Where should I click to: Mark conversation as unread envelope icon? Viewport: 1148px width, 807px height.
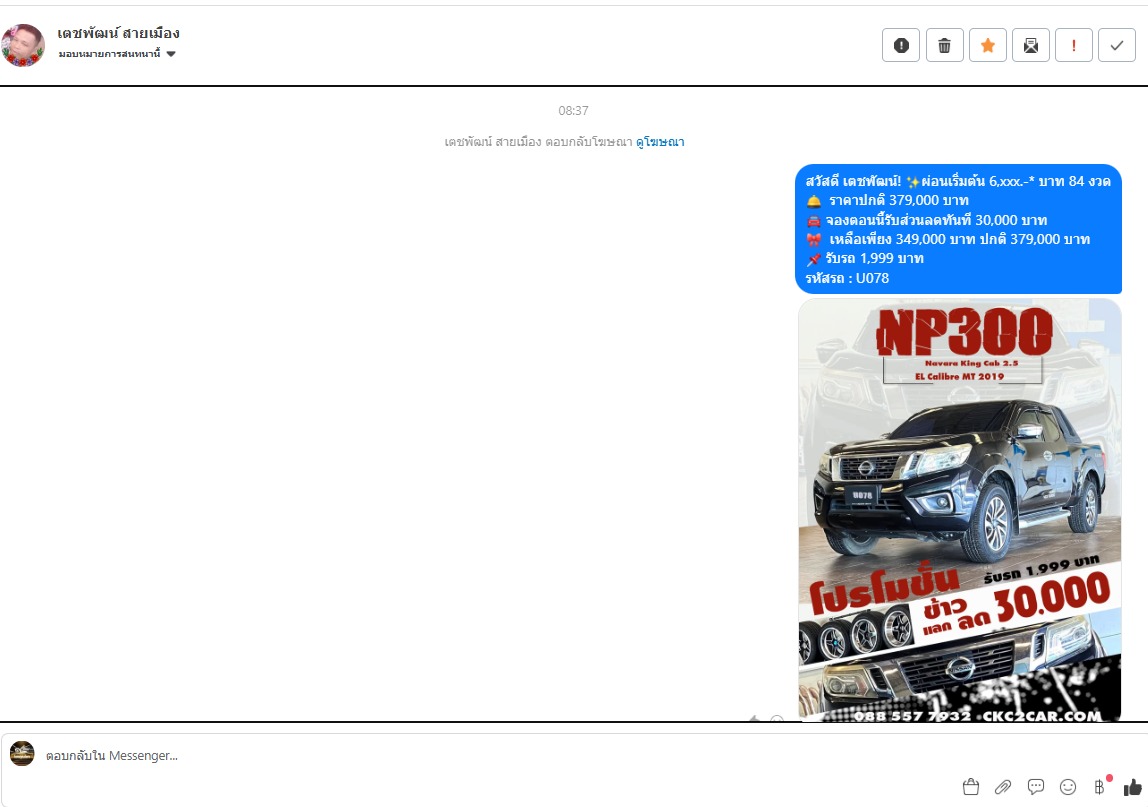coord(1031,45)
